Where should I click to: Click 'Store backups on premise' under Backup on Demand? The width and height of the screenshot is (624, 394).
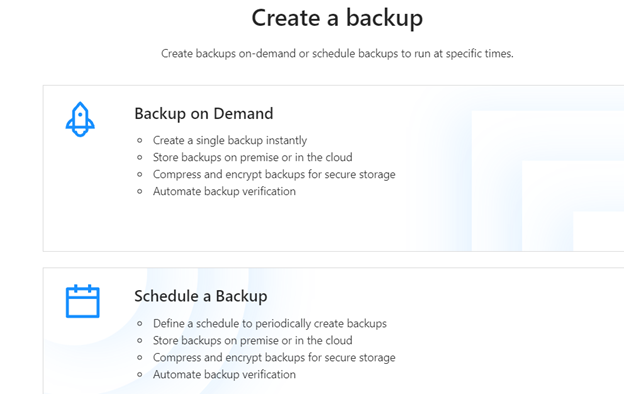tap(253, 158)
